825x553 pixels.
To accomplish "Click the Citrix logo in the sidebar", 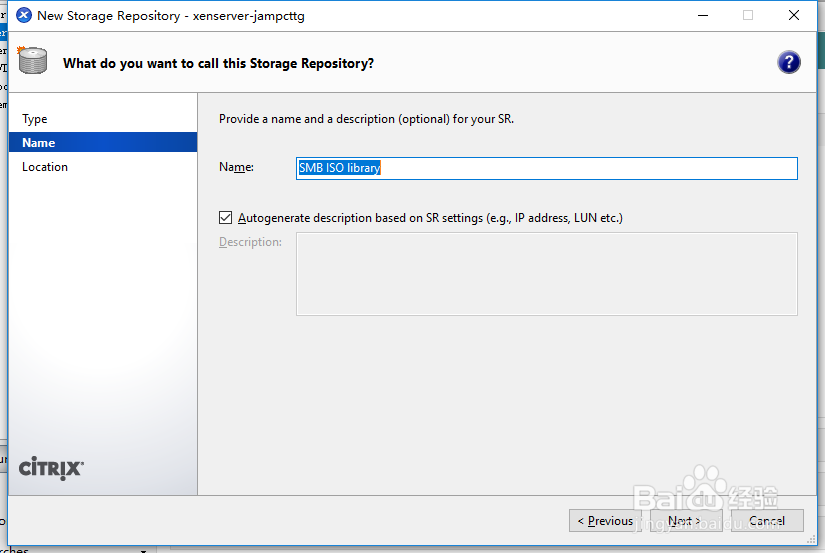I will [51, 467].
